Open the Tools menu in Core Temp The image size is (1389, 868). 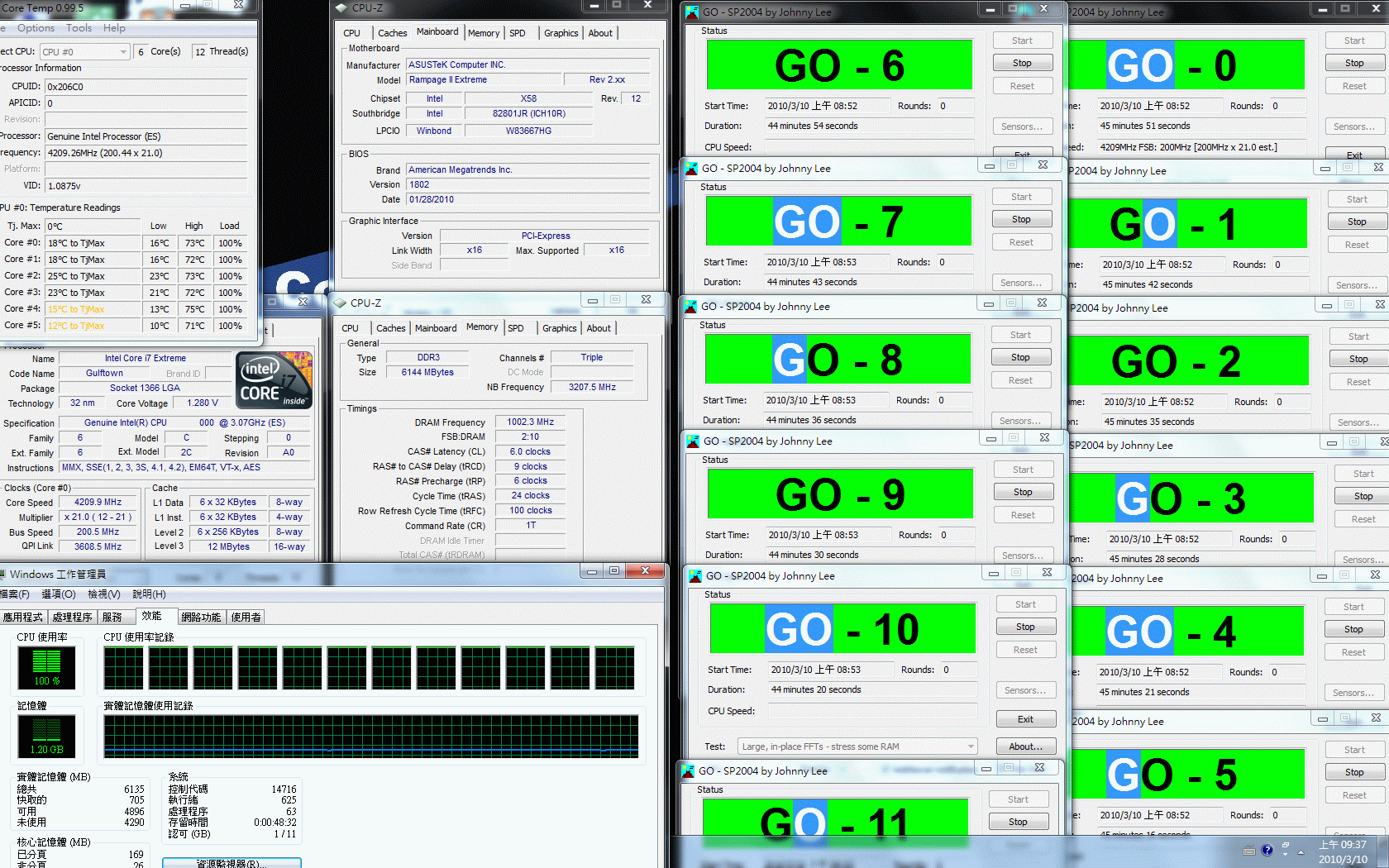click(x=79, y=28)
